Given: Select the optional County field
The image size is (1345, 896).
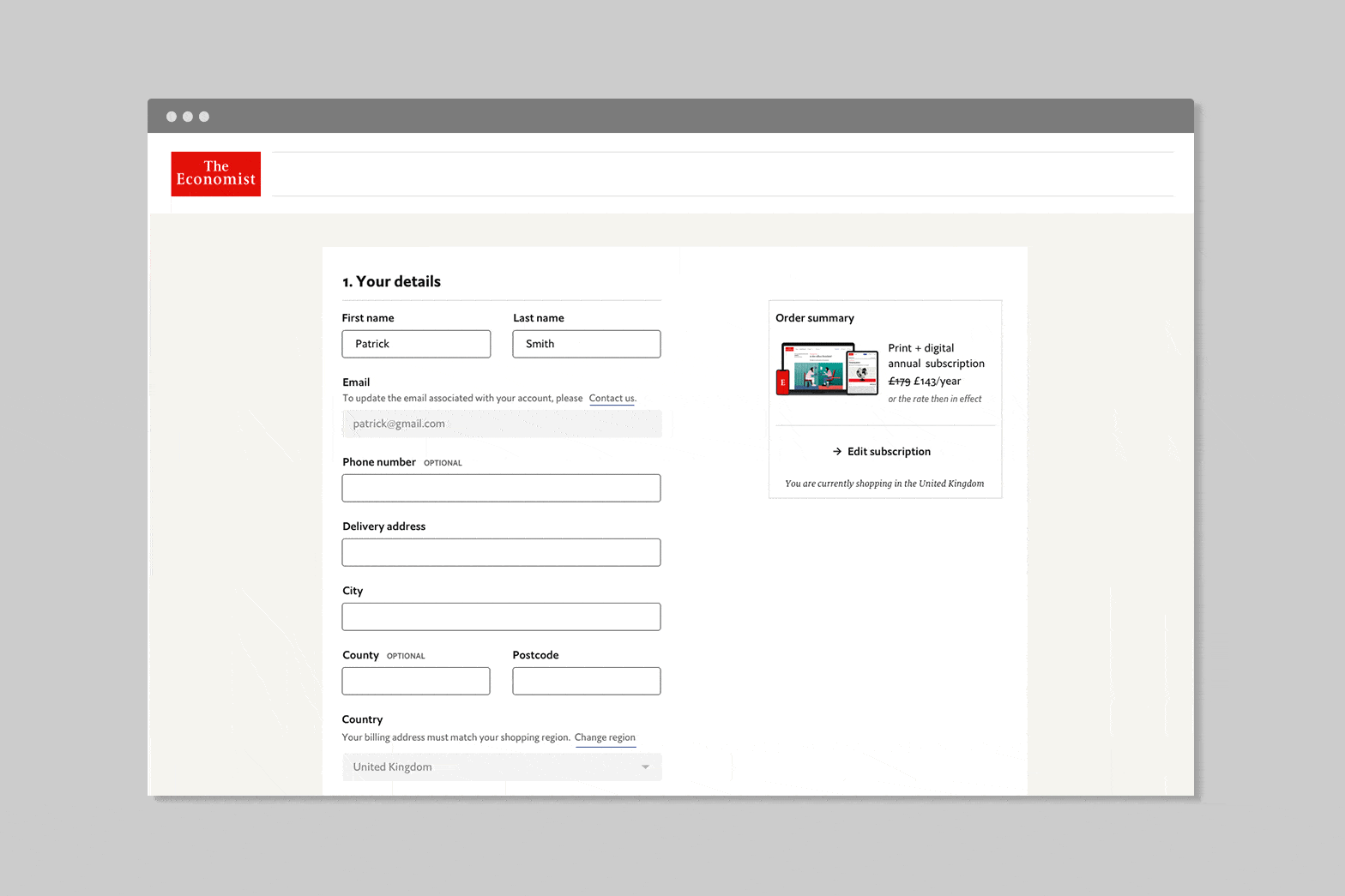Looking at the screenshot, I should point(416,681).
